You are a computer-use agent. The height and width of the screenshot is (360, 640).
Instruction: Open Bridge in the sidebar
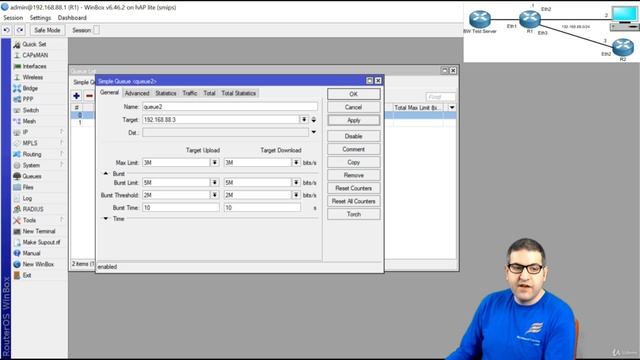coord(30,88)
